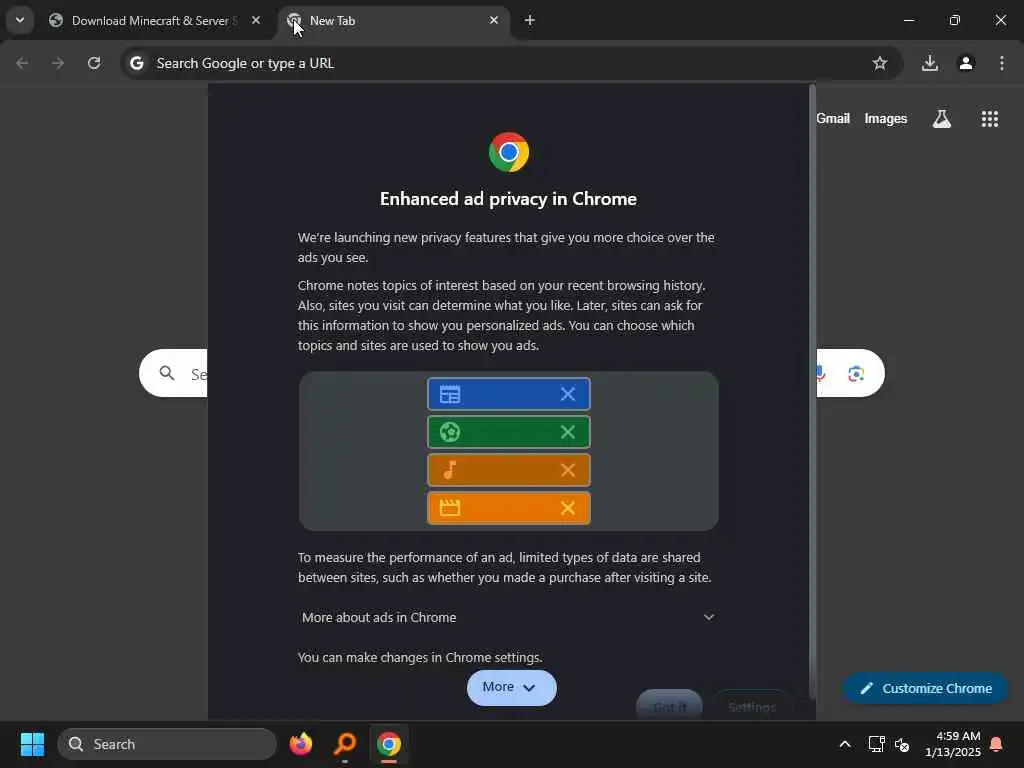Click the magnifier icon in Google search box
The width and height of the screenshot is (1024, 768).
point(167,373)
